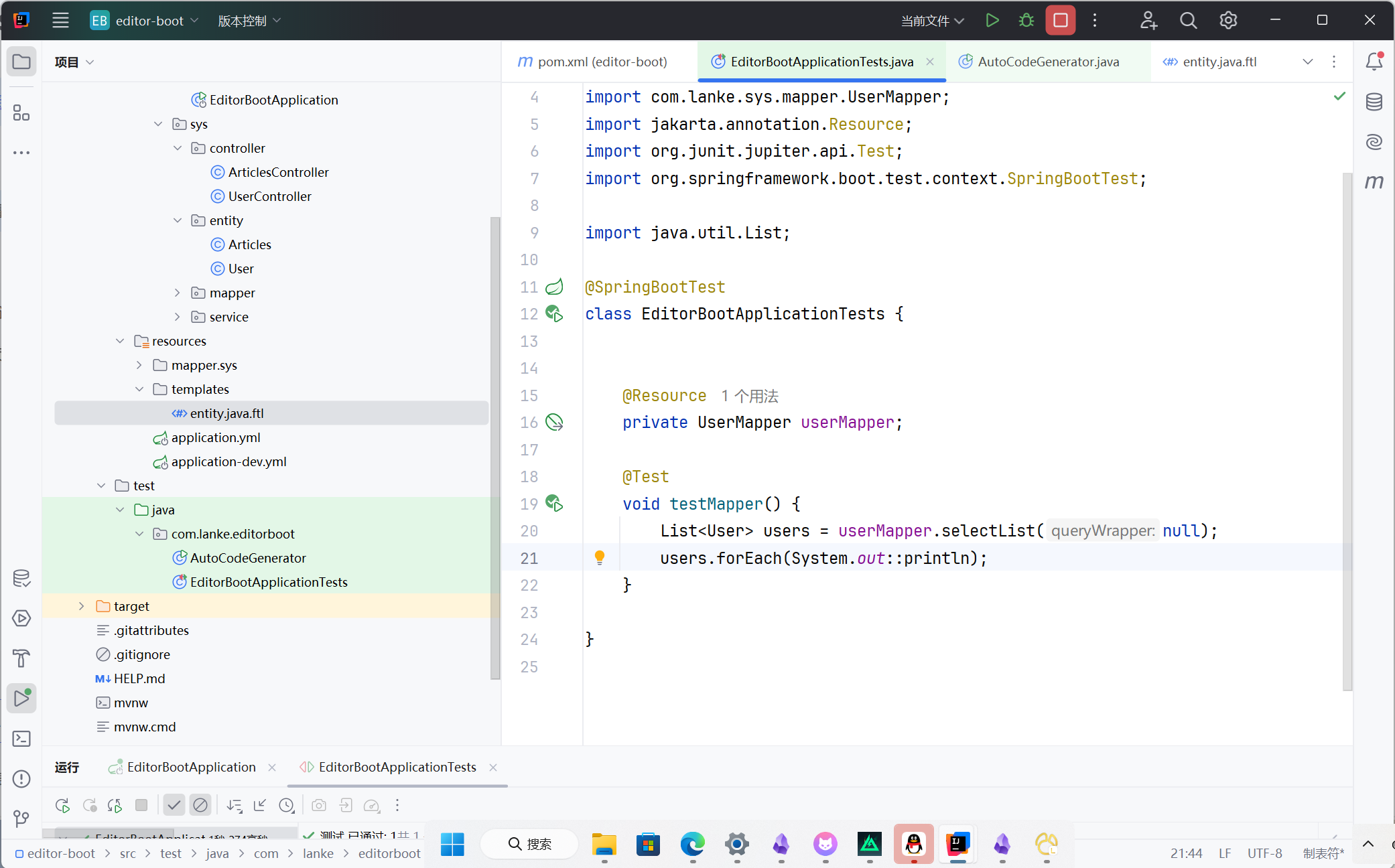Viewport: 1395px width, 868px height.
Task: Click run gutter icon at line 19
Action: 554,504
